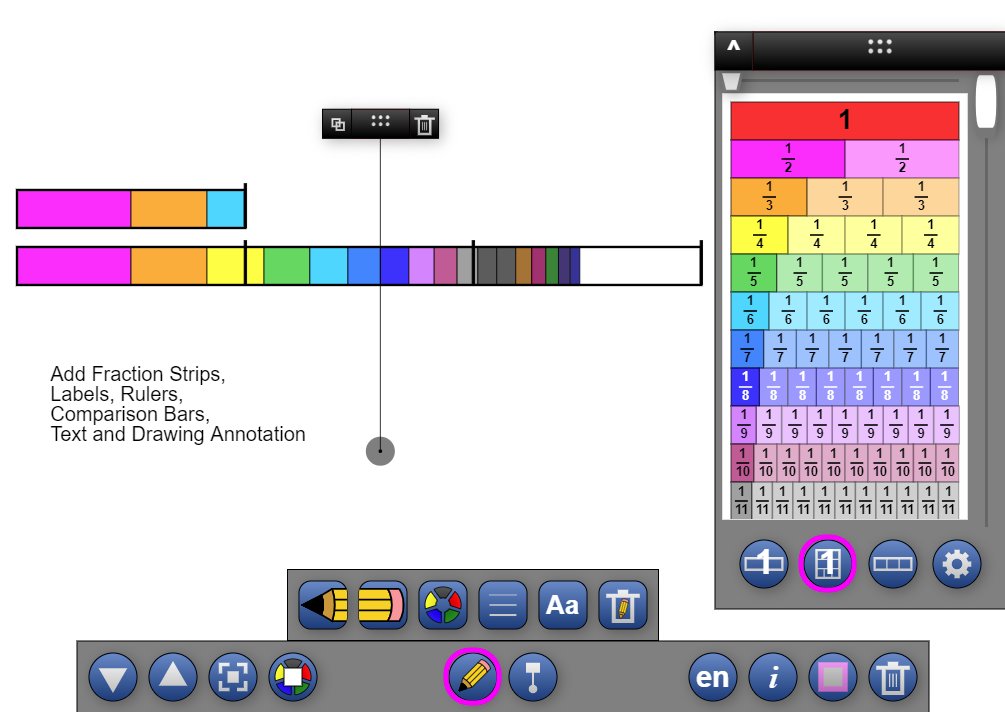
Task: Open the information button
Action: [773, 677]
